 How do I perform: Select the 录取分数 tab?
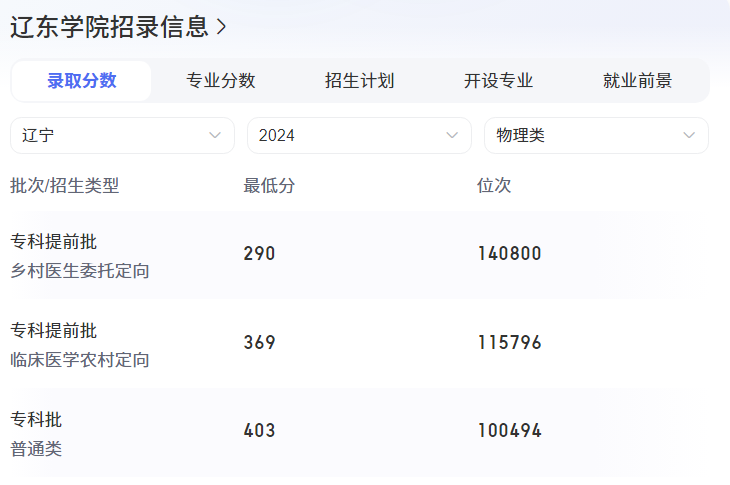pyautogui.click(x=81, y=81)
